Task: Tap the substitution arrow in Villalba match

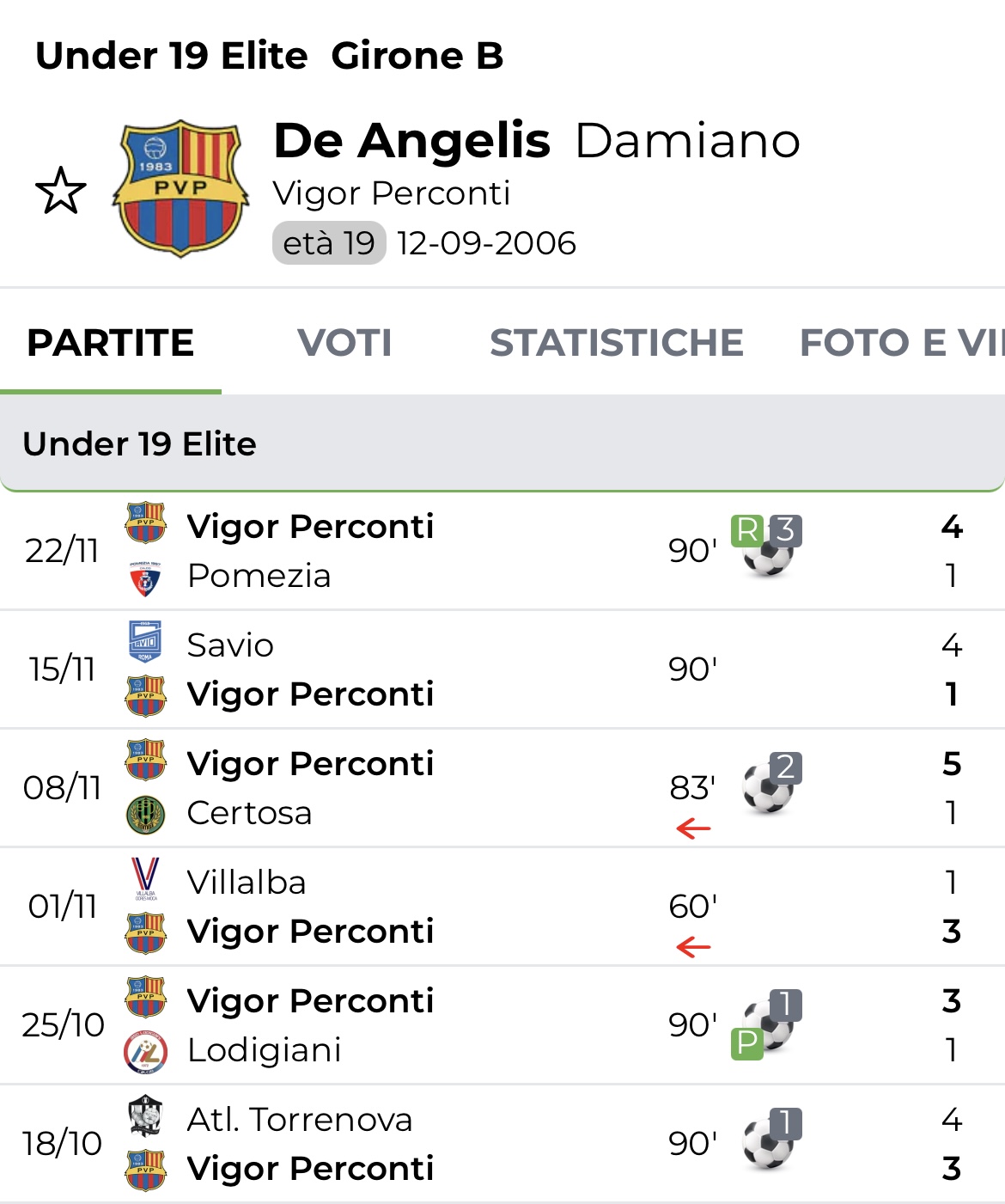Action: (693, 947)
